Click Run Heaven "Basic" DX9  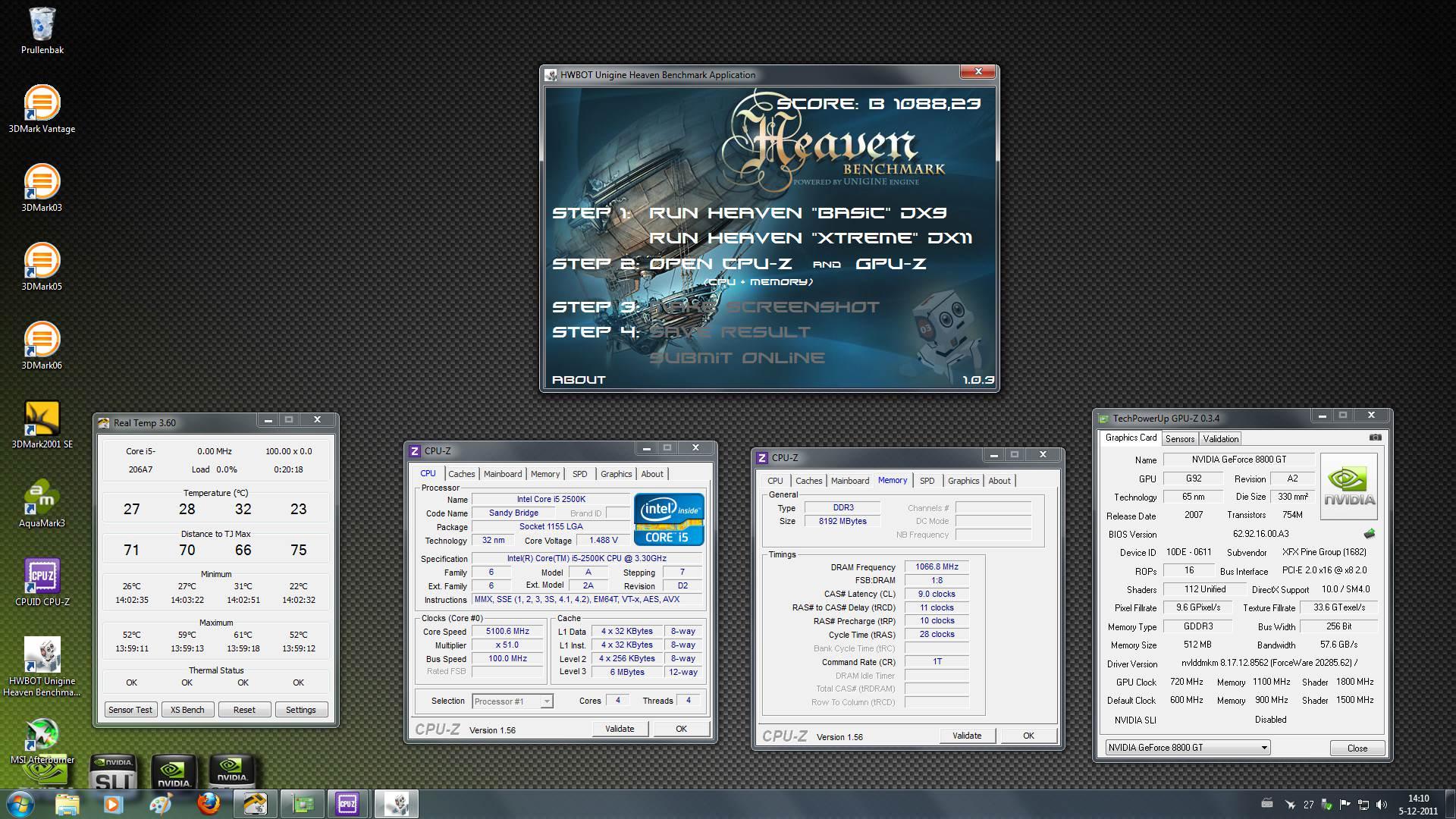(798, 213)
